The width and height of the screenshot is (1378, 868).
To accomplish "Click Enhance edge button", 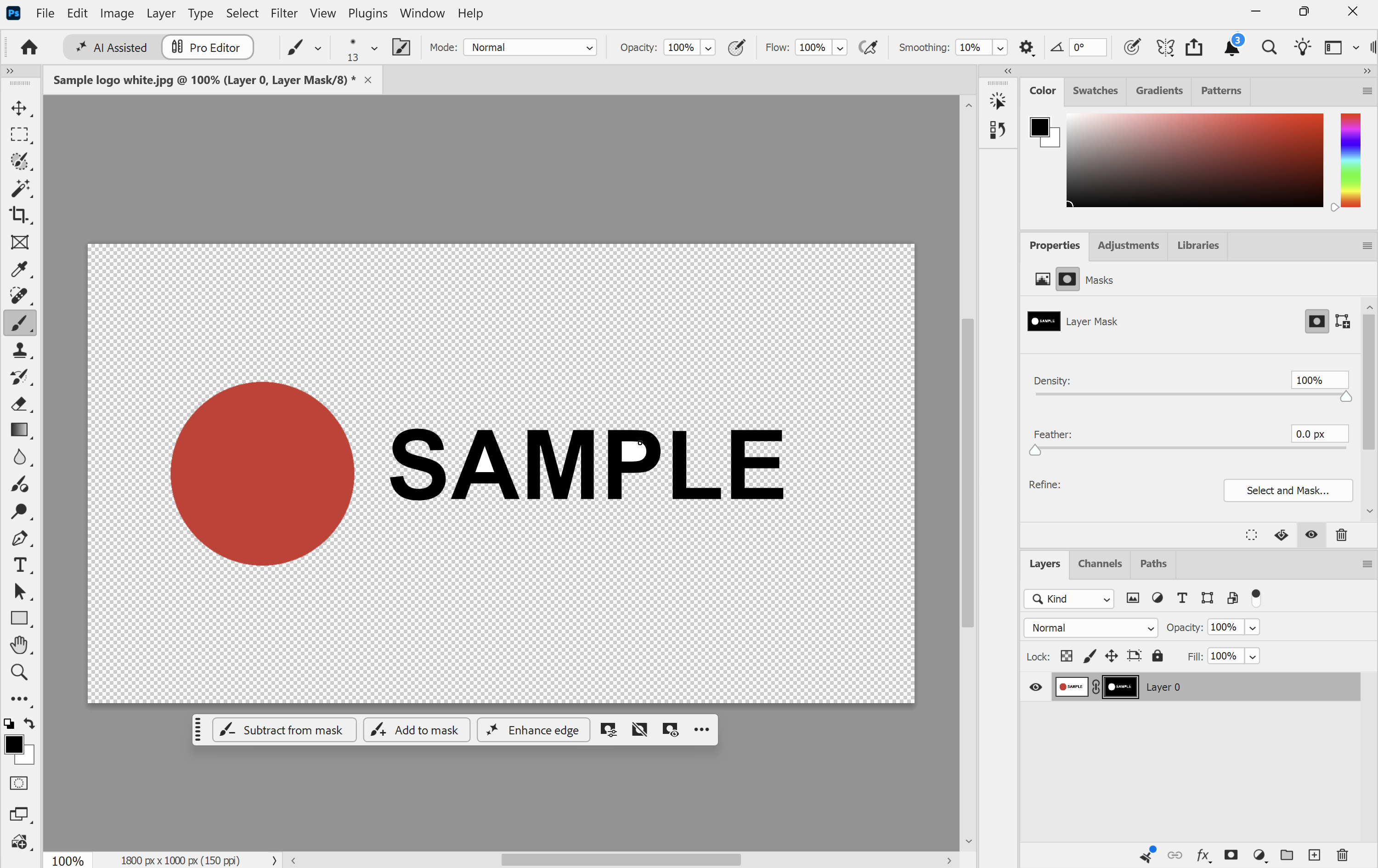I will (x=533, y=730).
